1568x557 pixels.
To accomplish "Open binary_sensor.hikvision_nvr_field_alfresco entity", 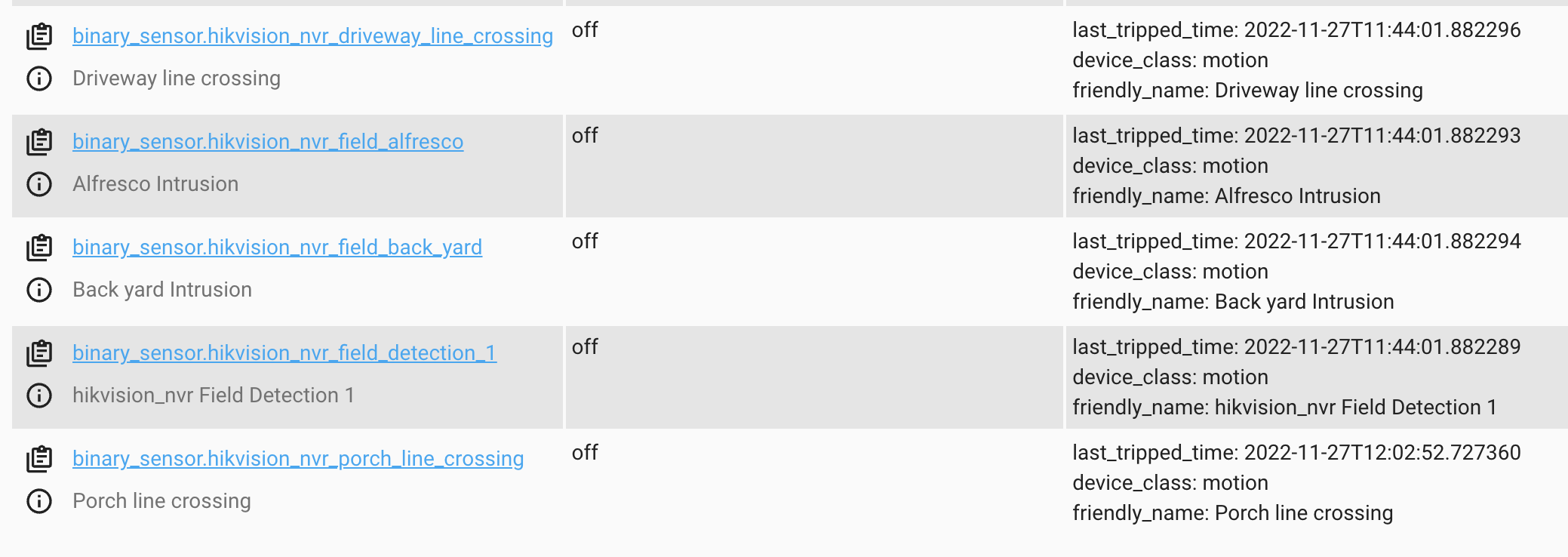I will click(x=268, y=141).
